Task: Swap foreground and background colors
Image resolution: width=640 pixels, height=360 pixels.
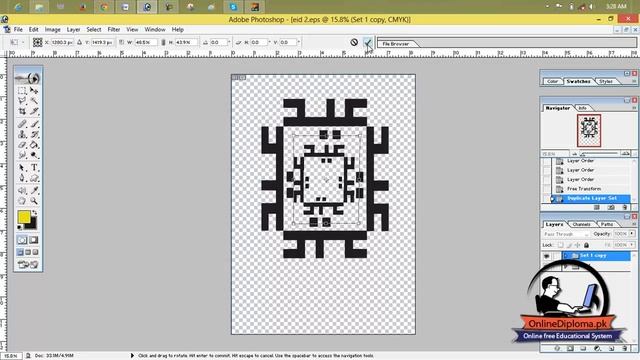Action: click(35, 213)
